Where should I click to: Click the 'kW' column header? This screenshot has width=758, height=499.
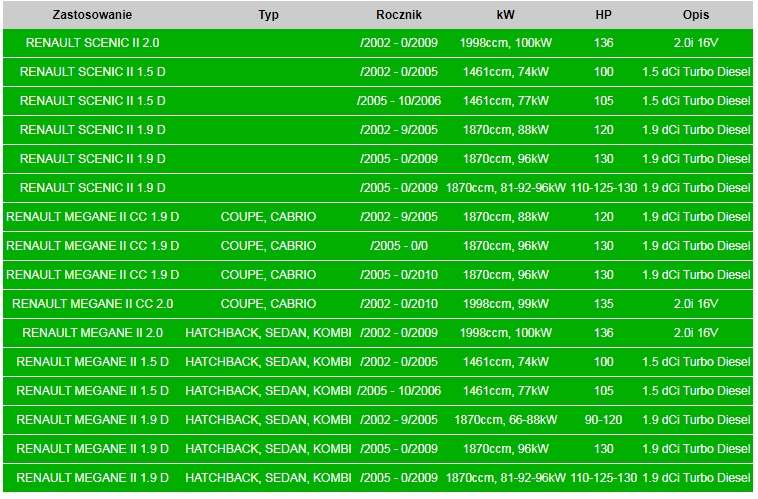tap(505, 15)
